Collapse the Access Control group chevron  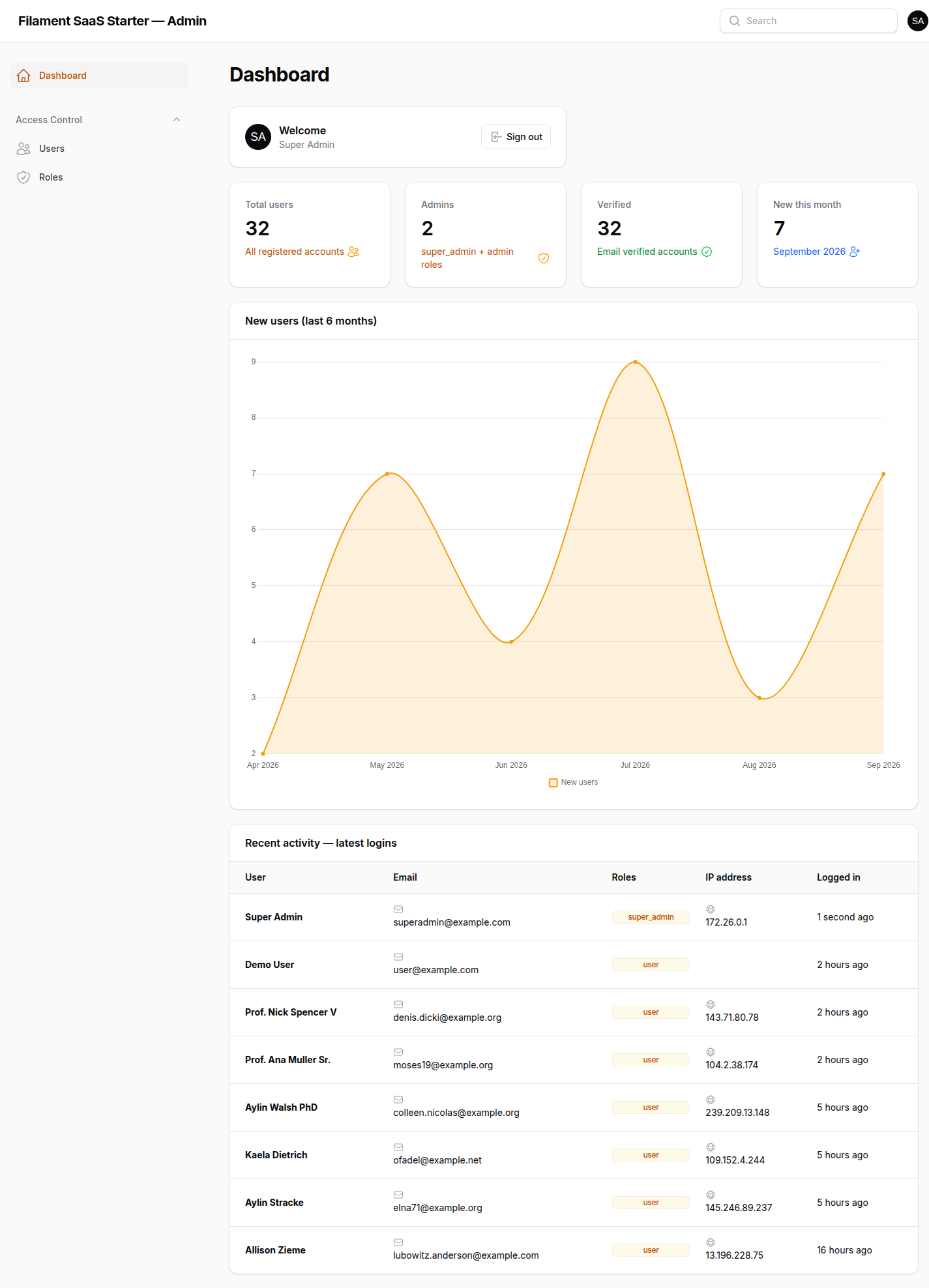[177, 120]
